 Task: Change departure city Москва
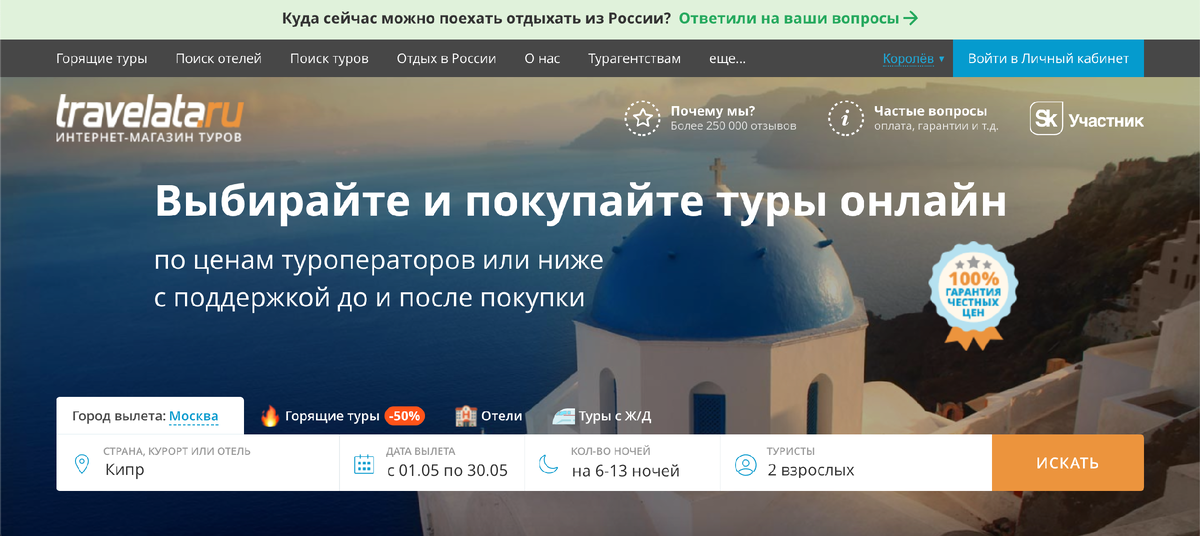(193, 416)
